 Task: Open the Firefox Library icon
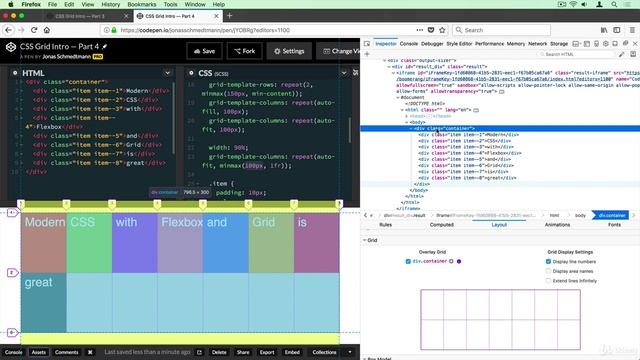[x=604, y=30]
